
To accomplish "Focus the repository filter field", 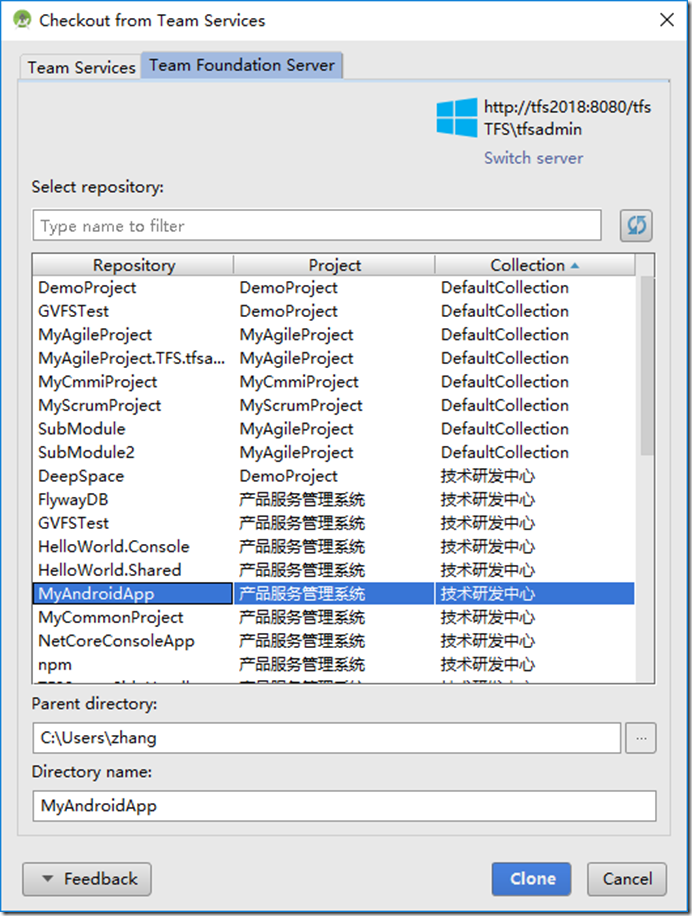I will click(317, 225).
